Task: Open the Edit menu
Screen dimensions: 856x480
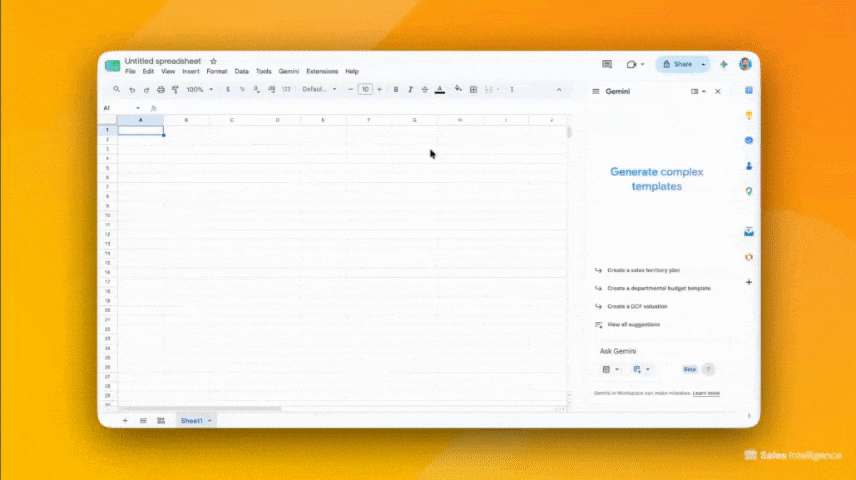Action: pos(148,72)
